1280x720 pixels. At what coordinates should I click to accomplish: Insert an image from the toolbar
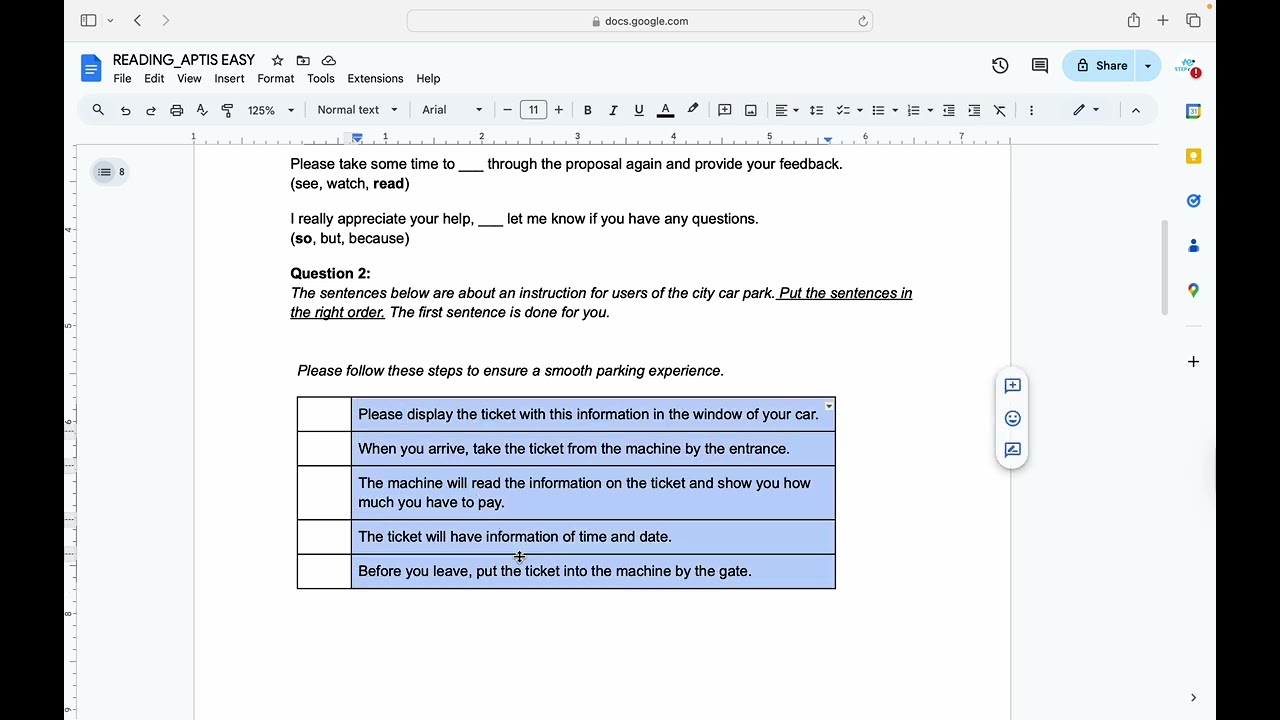[751, 110]
